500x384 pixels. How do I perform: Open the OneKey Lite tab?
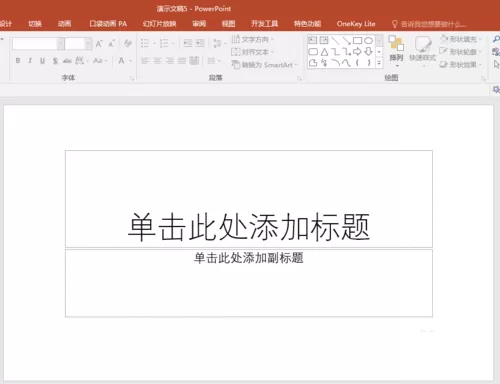[x=356, y=24]
